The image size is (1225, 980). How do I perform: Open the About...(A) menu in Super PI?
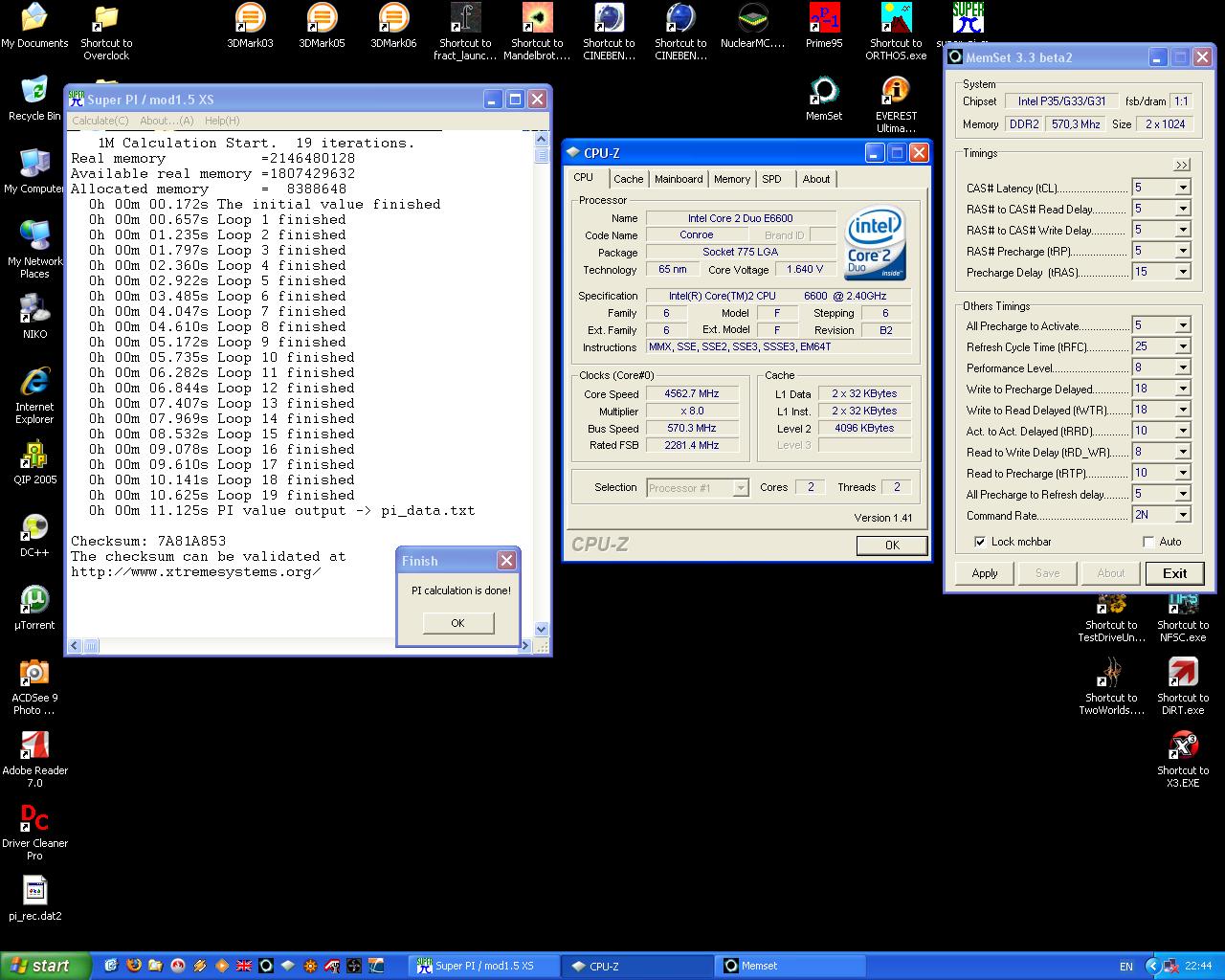167,121
